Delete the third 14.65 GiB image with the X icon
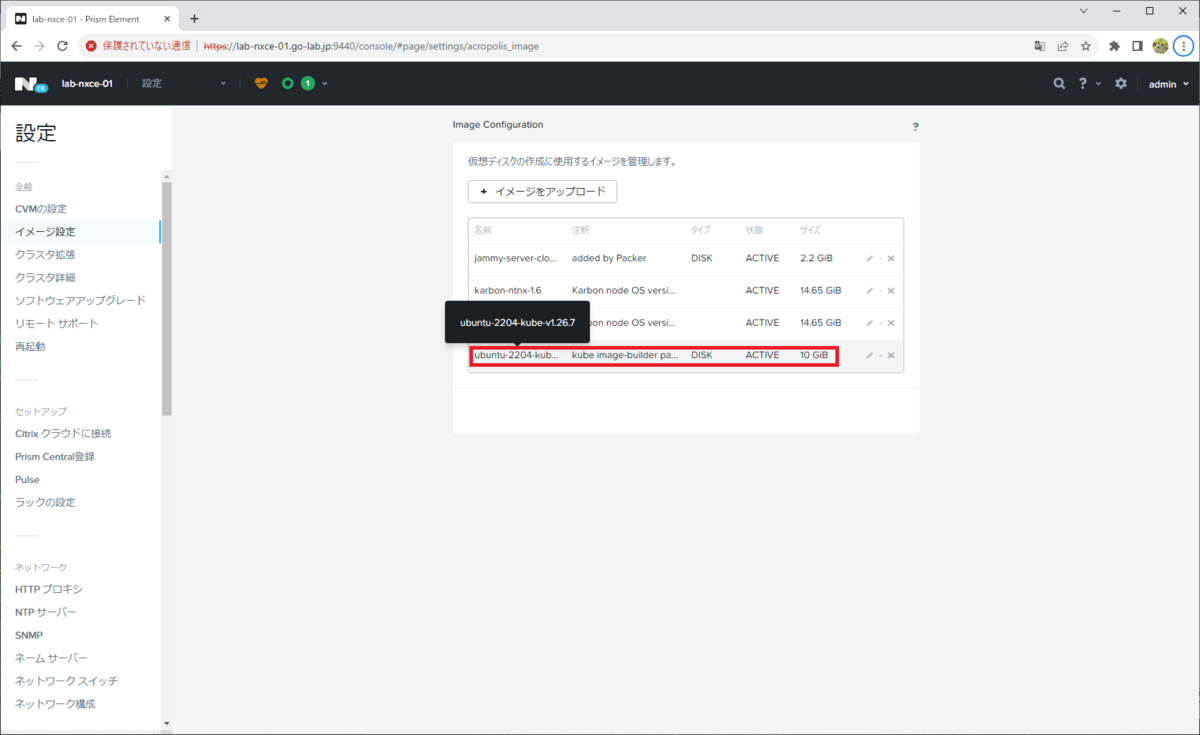Image resolution: width=1200 pixels, height=735 pixels. pyautogui.click(x=891, y=323)
